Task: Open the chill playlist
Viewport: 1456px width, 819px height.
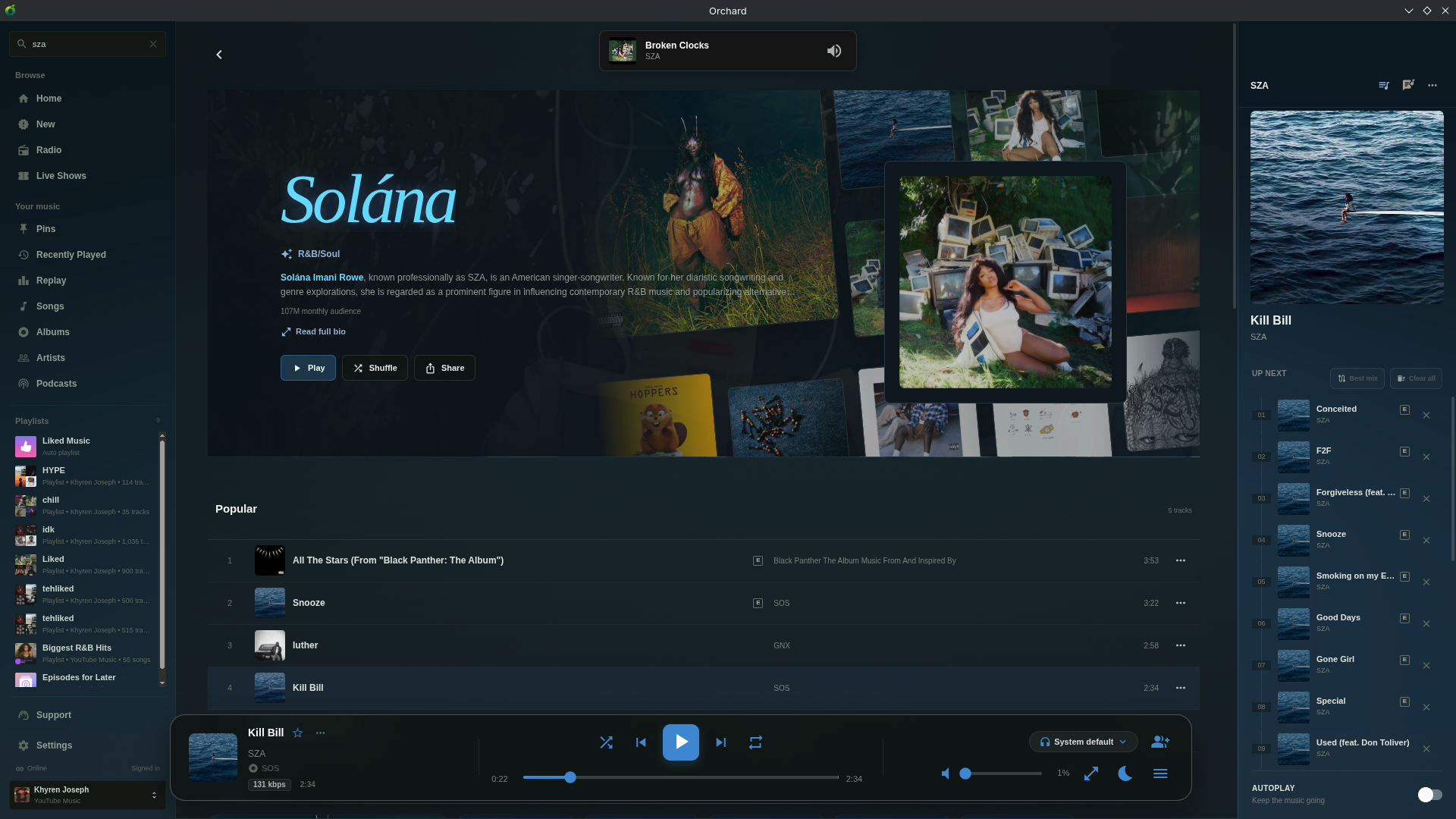Action: [x=83, y=506]
